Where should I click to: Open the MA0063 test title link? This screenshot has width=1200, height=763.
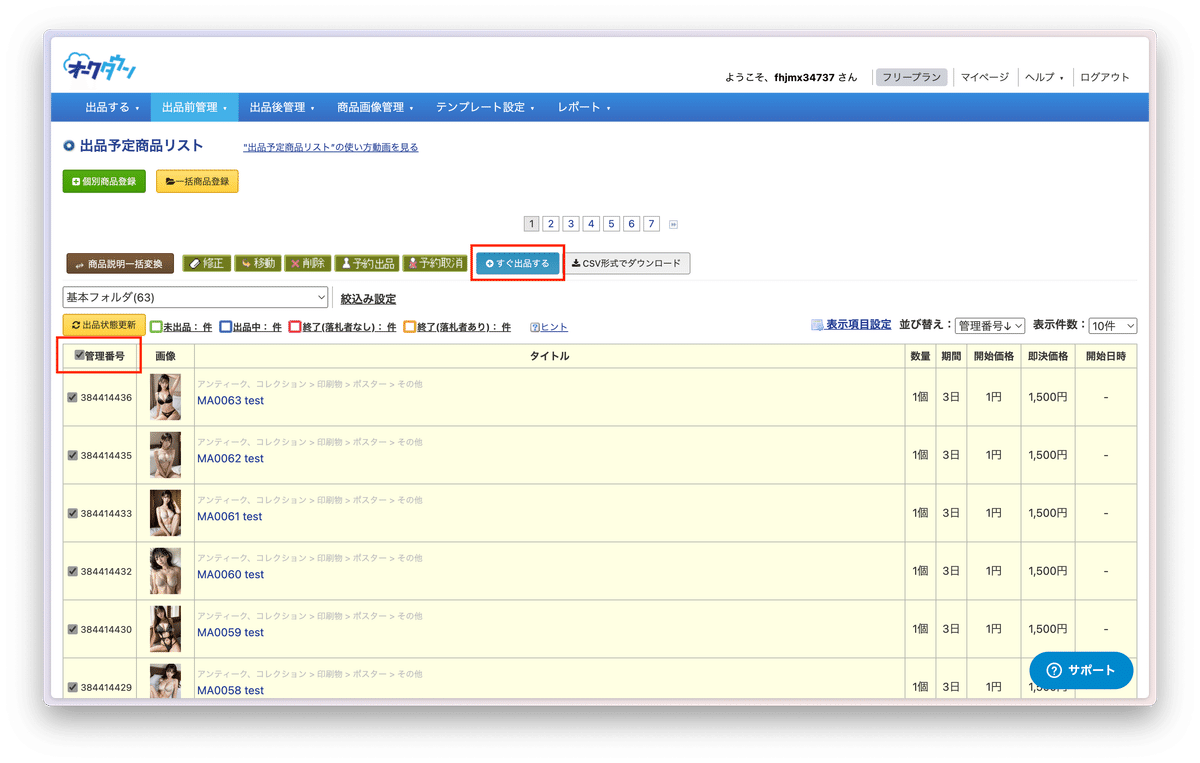click(x=230, y=401)
